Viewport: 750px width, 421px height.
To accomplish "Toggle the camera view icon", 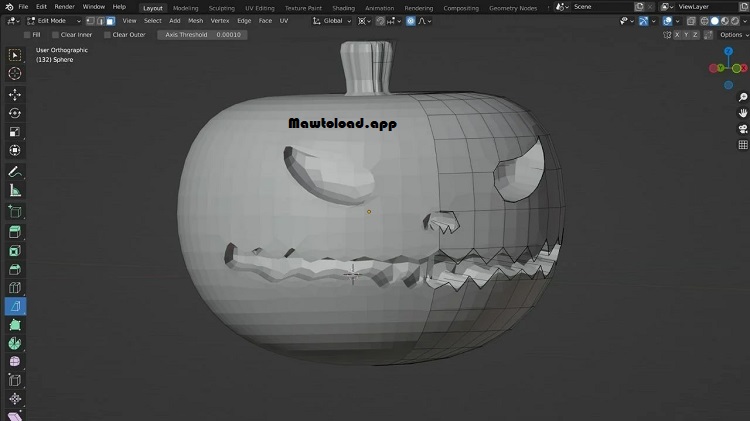I will pyautogui.click(x=743, y=129).
